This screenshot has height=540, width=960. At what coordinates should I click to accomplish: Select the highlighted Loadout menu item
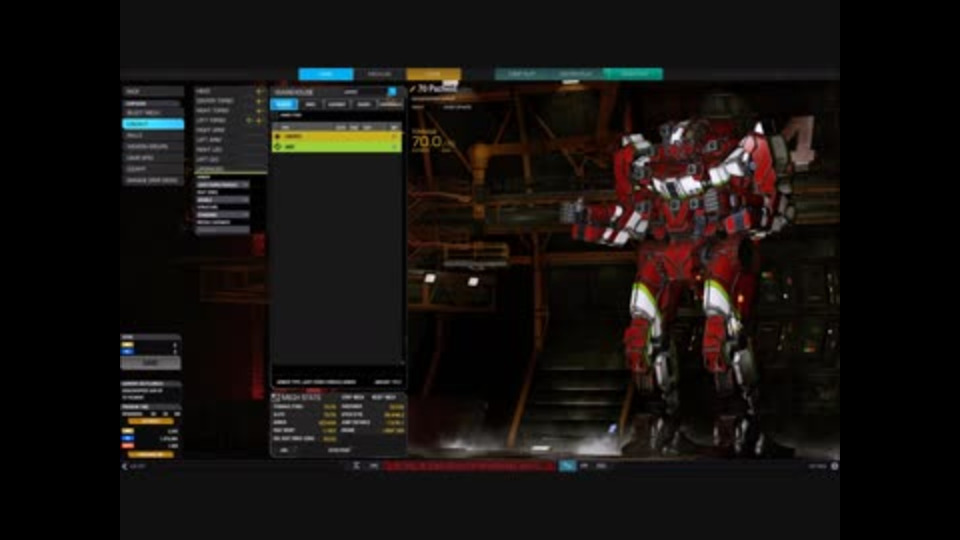coord(152,124)
